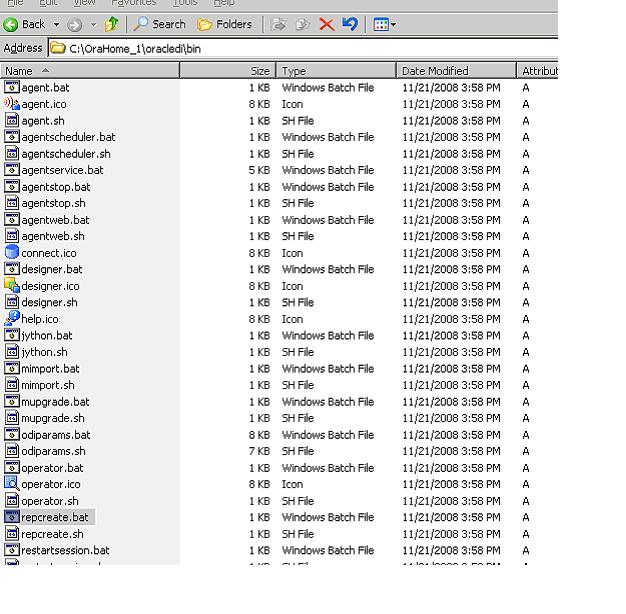
Task: Click the odiparams.sh file name
Action: click(x=53, y=451)
